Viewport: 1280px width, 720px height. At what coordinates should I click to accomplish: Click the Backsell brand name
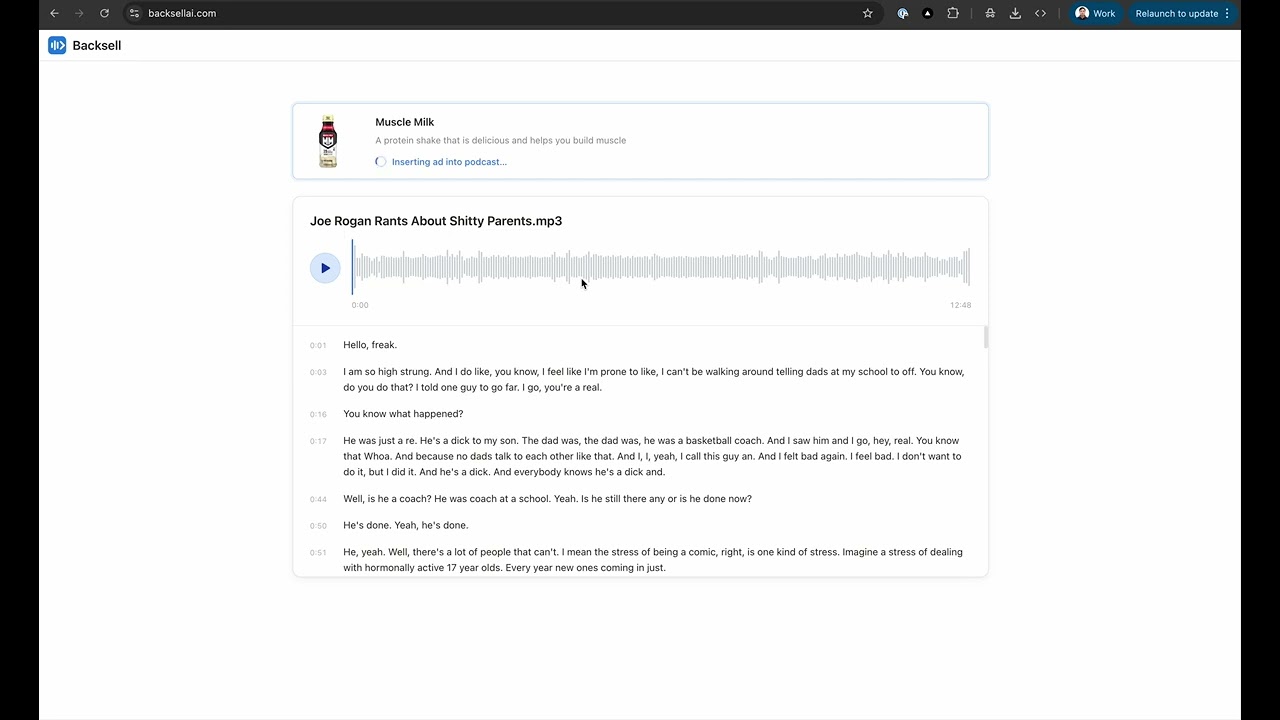[x=97, y=45]
